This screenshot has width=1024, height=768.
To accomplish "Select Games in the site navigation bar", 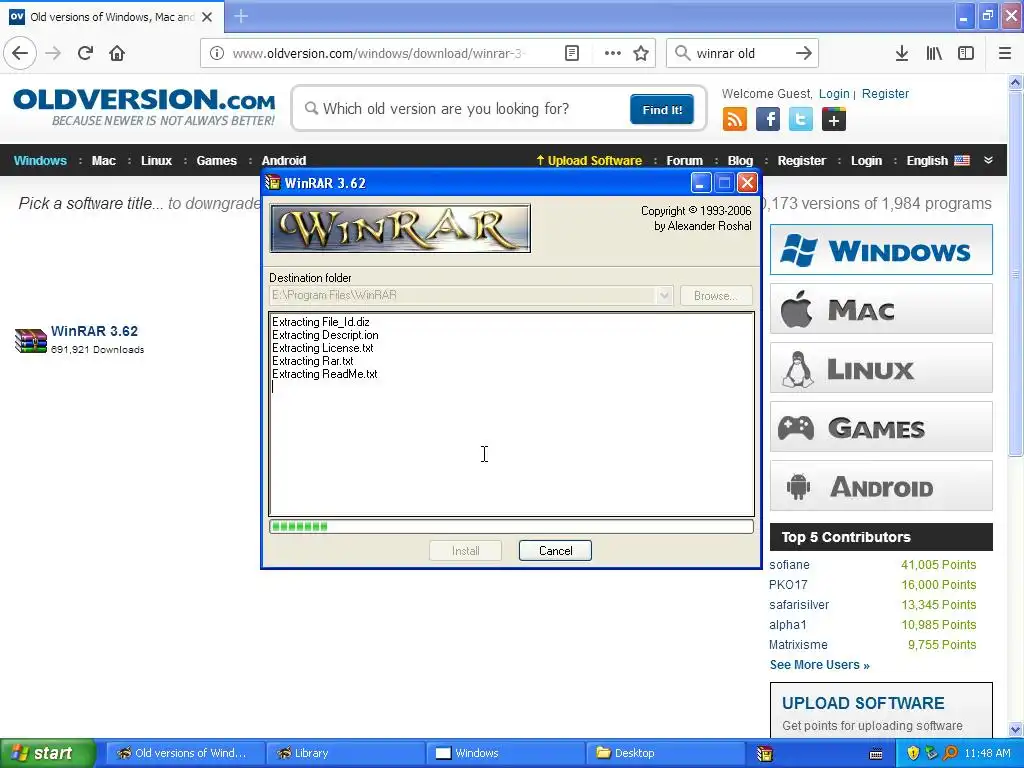I will click(x=217, y=161).
